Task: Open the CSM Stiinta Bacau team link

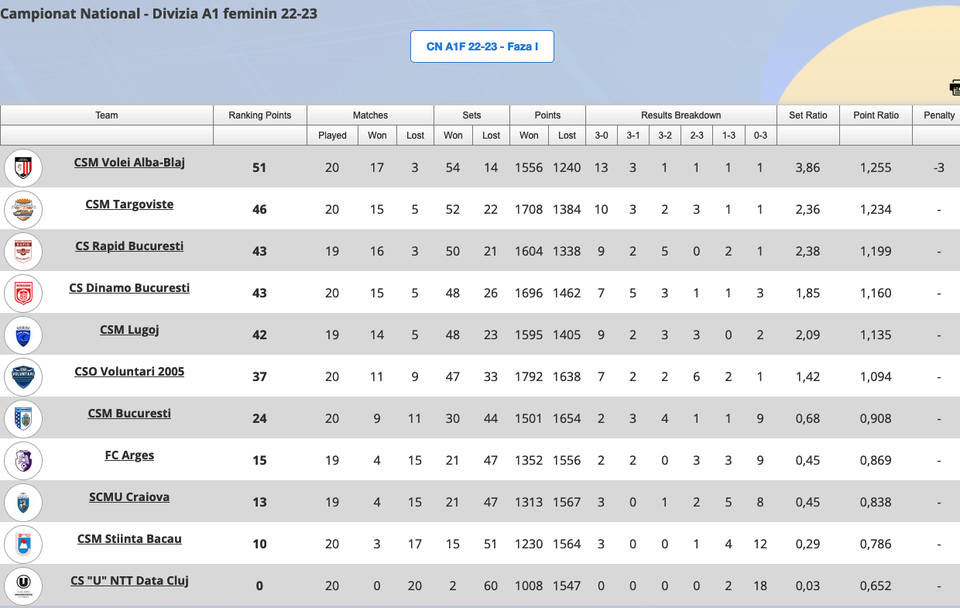Action: 129,539
